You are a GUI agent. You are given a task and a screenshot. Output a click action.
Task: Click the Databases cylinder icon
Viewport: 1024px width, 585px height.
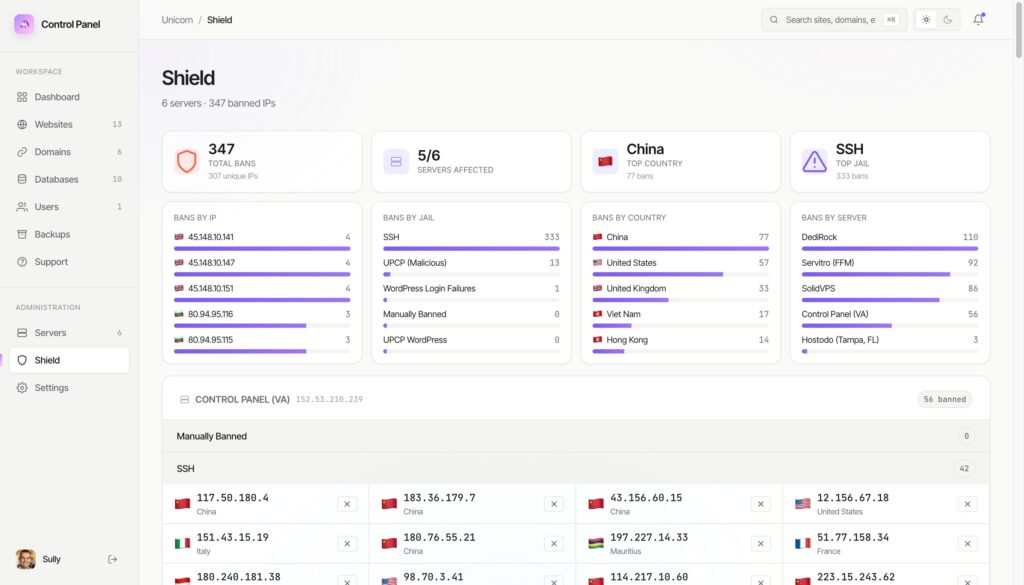coord(22,179)
